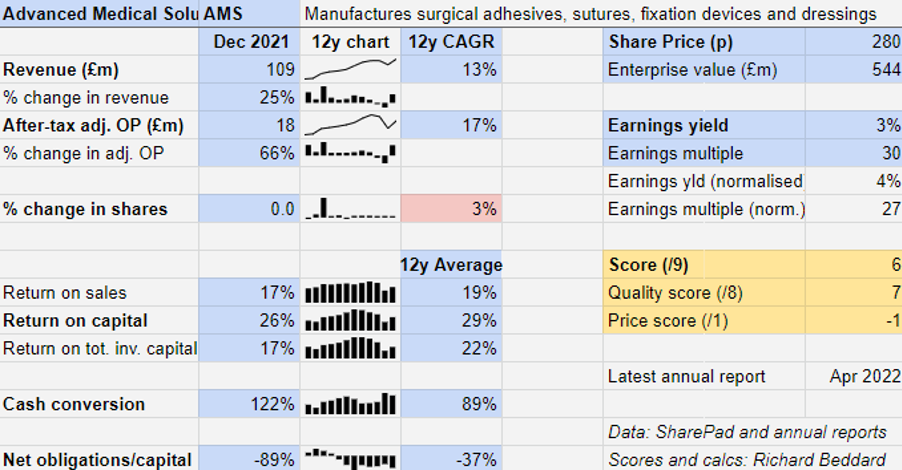Image resolution: width=902 pixels, height=470 pixels.
Task: Select the '% change in revenue' label
Action: point(86,98)
